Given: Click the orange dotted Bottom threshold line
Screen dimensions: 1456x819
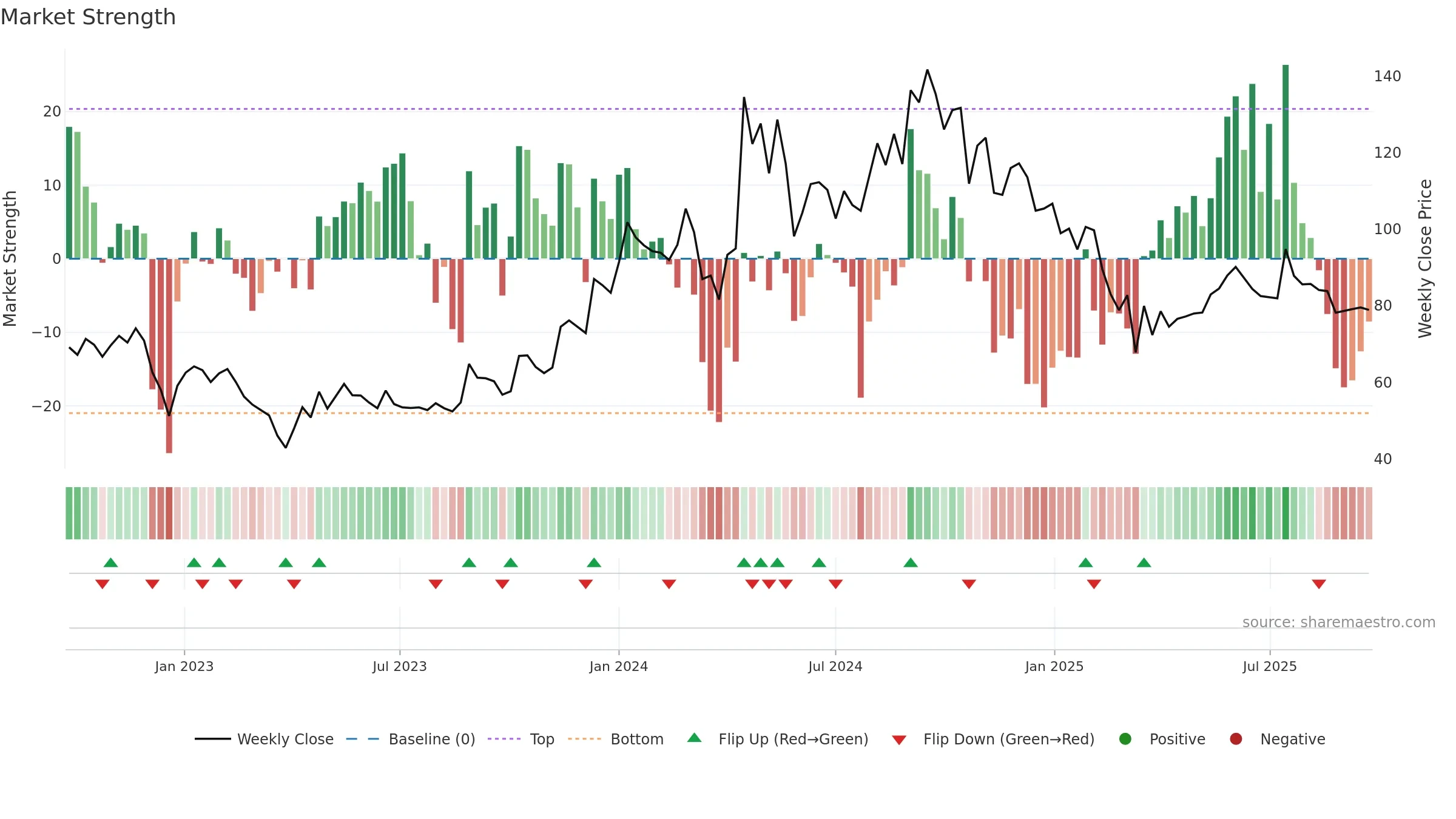Looking at the screenshot, I should (x=719, y=413).
